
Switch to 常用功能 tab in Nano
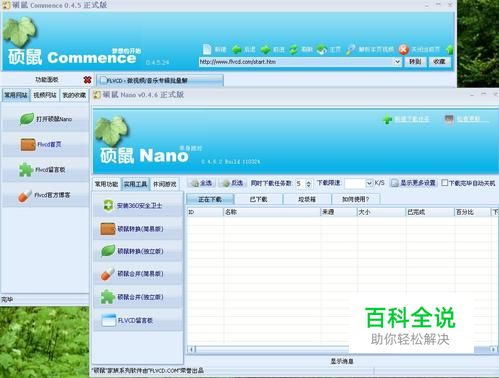point(106,184)
